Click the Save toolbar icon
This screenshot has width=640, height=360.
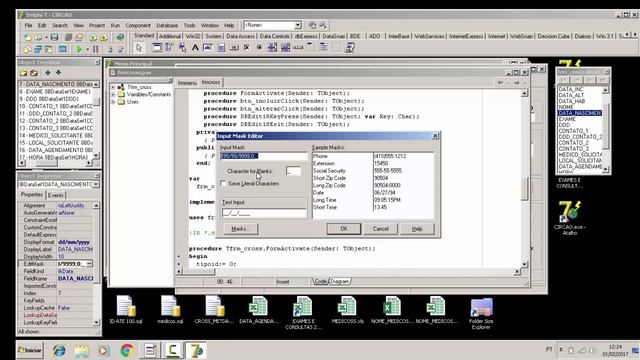click(54, 37)
